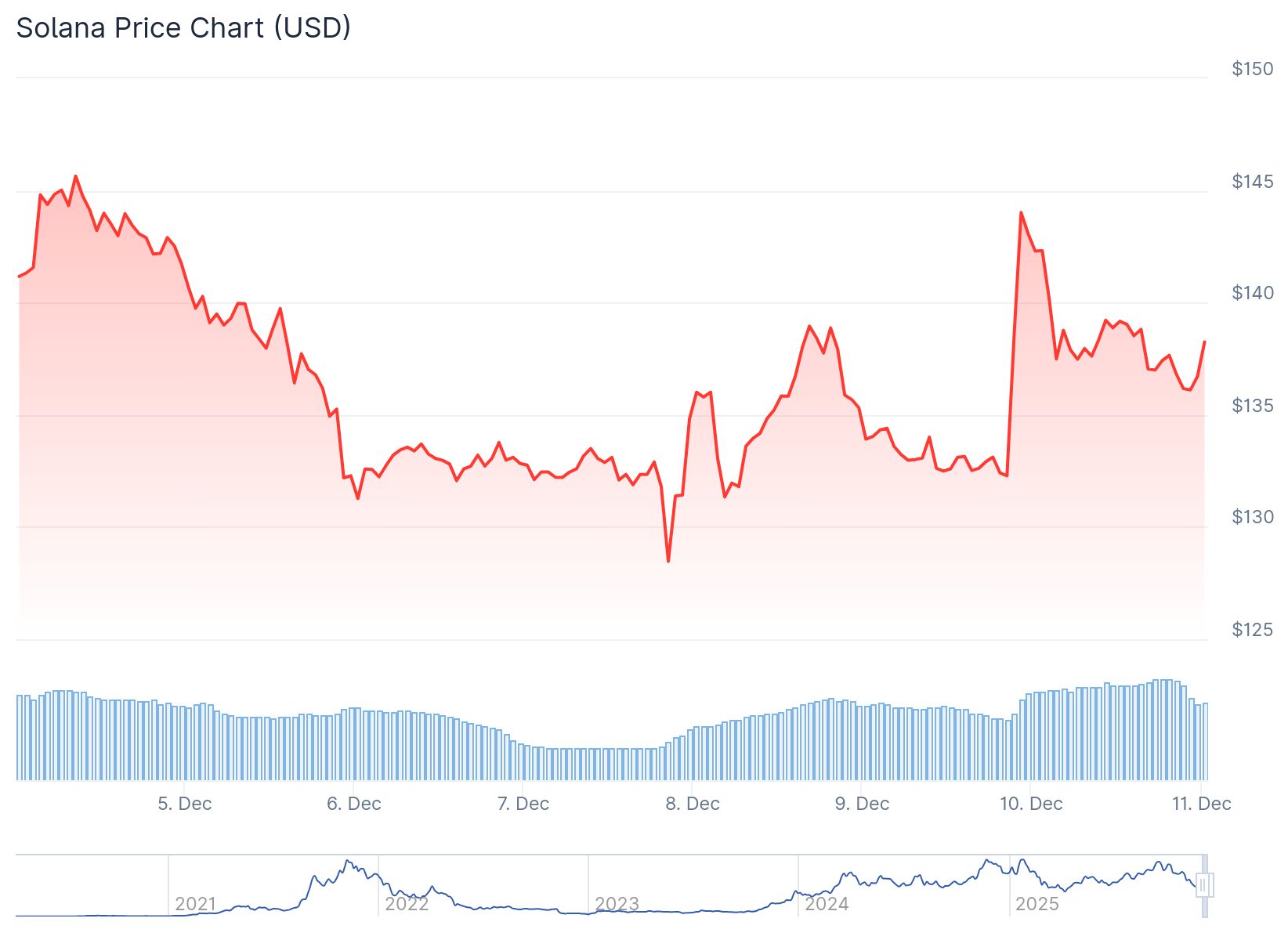Select the 2023 marker in the navigator
Image resolution: width=1288 pixels, height=940 pixels.
click(x=617, y=904)
